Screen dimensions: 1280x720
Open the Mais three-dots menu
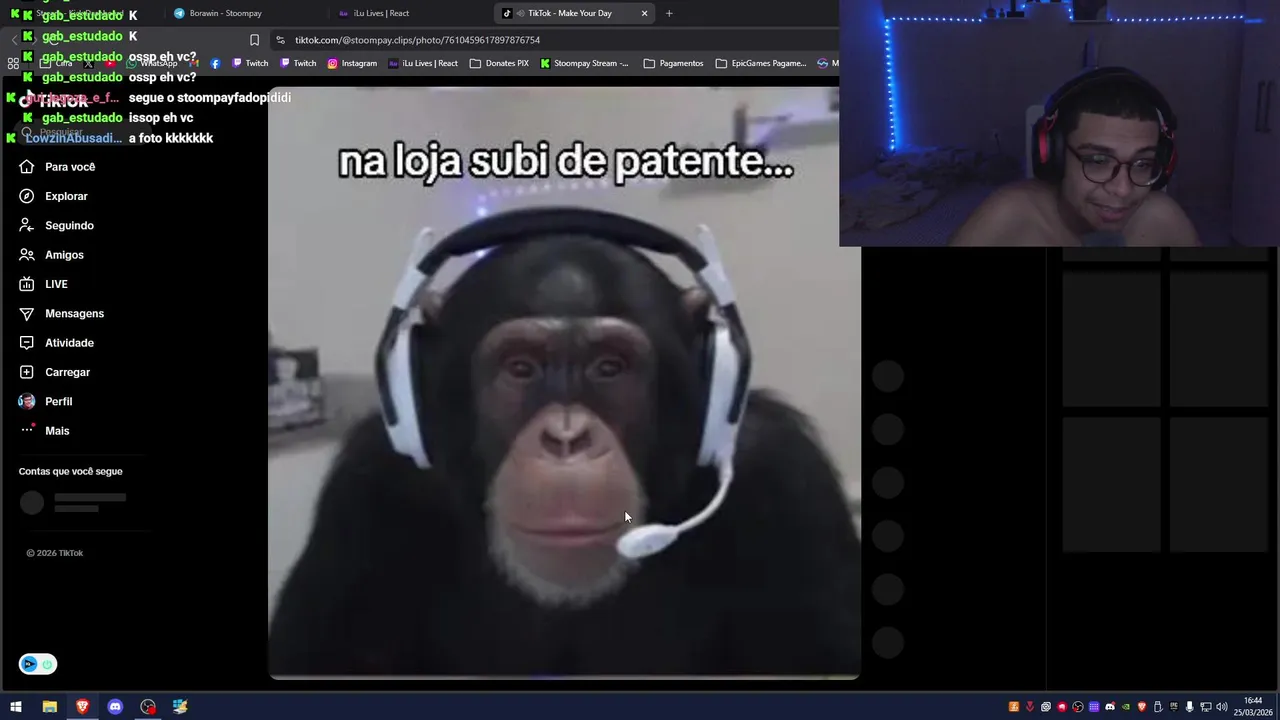(x=27, y=430)
